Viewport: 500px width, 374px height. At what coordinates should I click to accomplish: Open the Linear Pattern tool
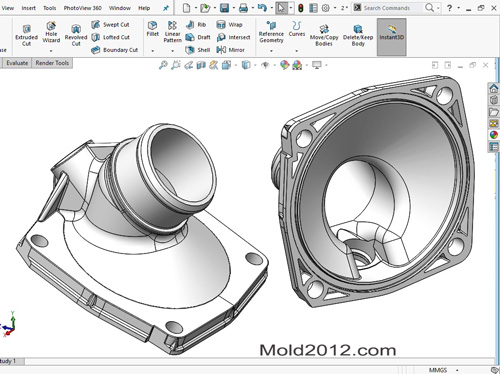pyautogui.click(x=172, y=32)
